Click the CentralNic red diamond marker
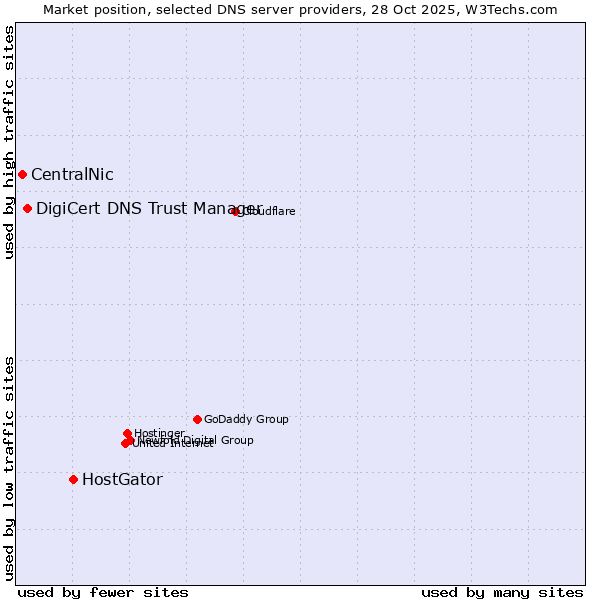 coord(22,175)
